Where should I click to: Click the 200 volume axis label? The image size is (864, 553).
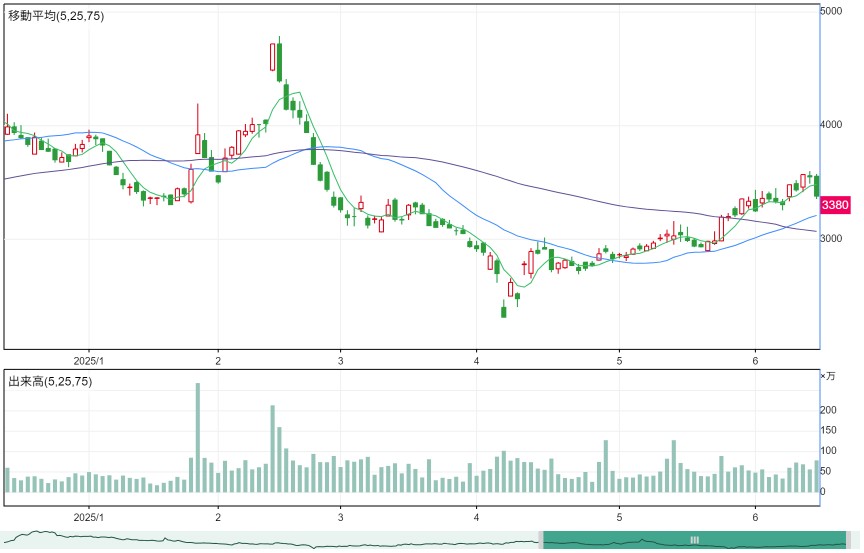tap(828, 410)
